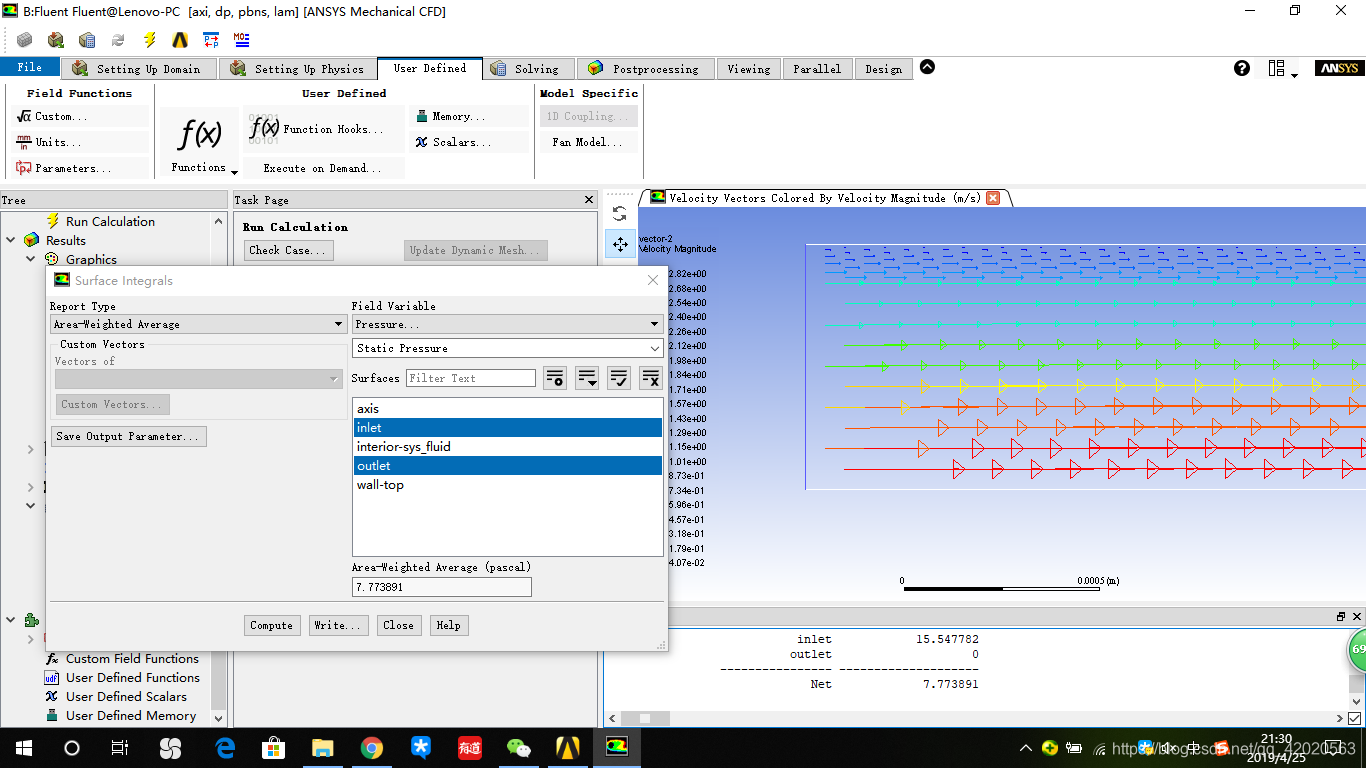The image size is (1366, 768).
Task: Close the Task Page panel
Action: pyautogui.click(x=589, y=200)
